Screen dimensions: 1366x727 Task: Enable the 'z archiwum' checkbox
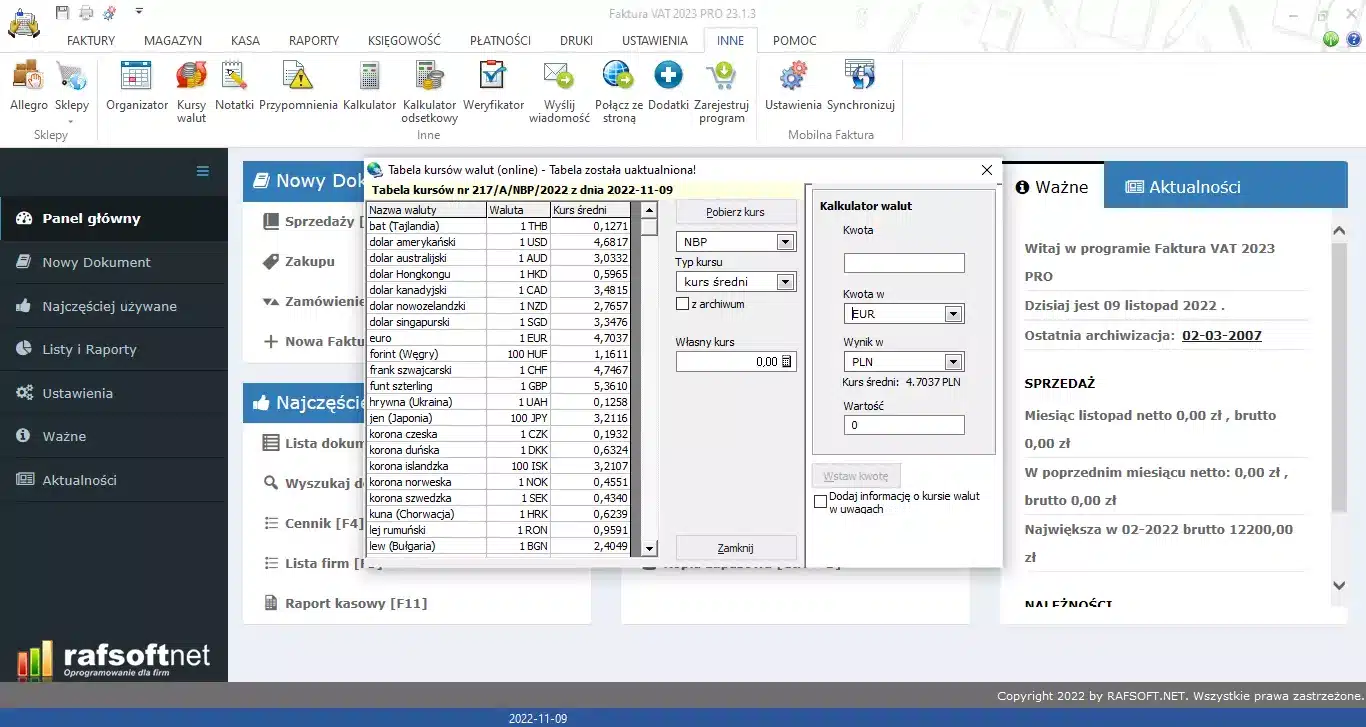click(x=683, y=304)
